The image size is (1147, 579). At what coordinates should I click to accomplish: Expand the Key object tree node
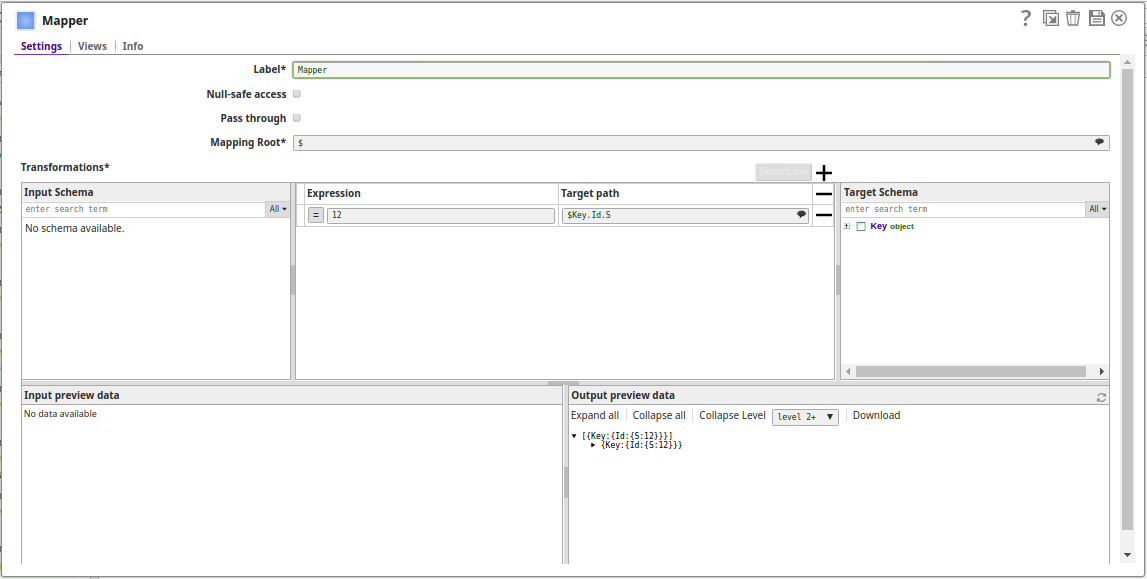(x=847, y=227)
